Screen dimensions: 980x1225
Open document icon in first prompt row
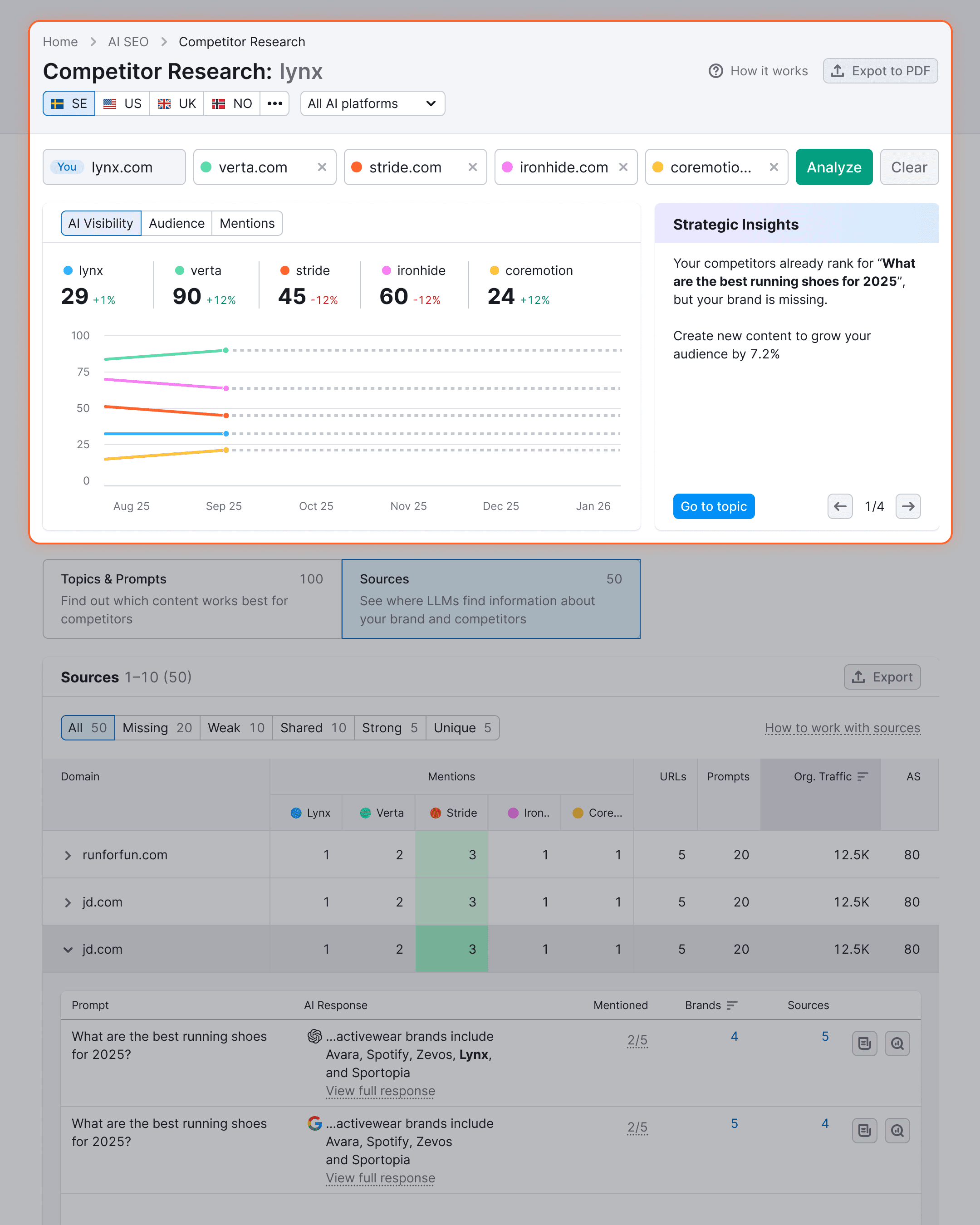click(865, 1043)
